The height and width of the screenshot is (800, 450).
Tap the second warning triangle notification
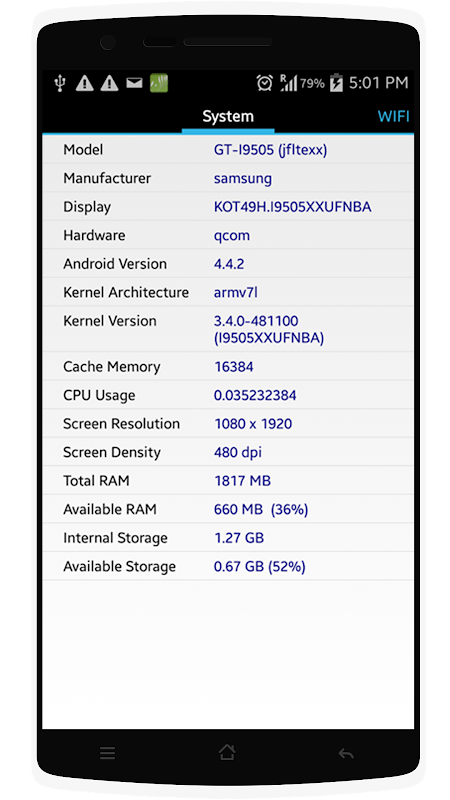pyautogui.click(x=110, y=83)
